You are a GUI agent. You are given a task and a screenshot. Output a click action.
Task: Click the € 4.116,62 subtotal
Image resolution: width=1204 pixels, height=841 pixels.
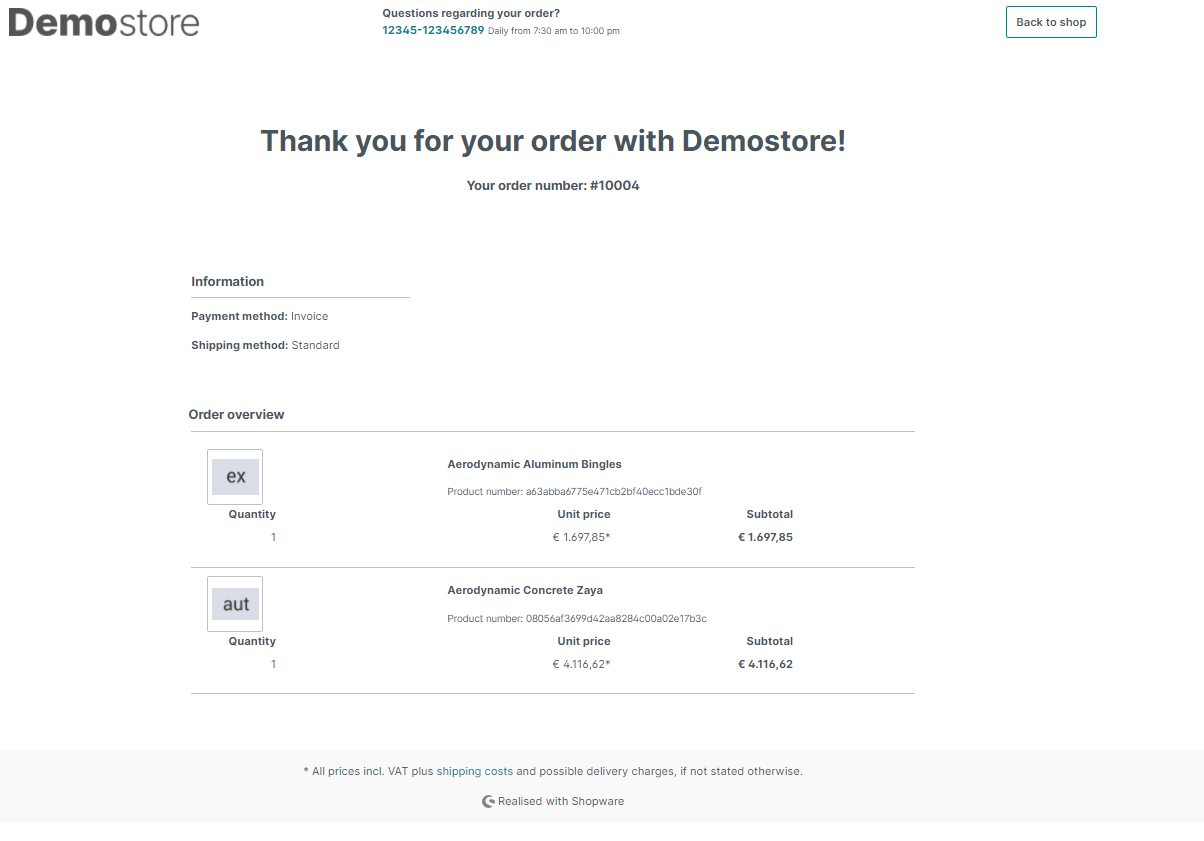click(765, 664)
